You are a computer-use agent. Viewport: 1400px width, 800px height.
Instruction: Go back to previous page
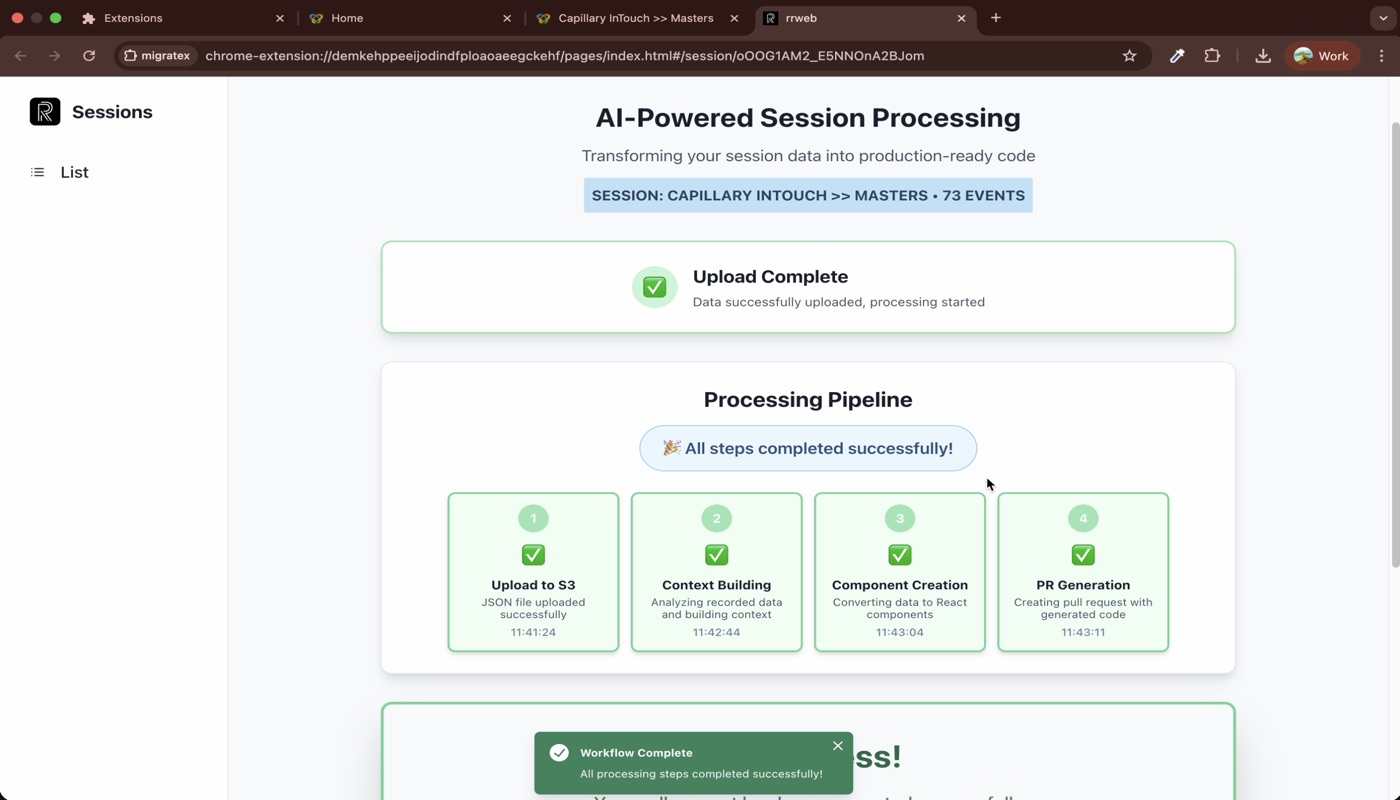pos(21,56)
